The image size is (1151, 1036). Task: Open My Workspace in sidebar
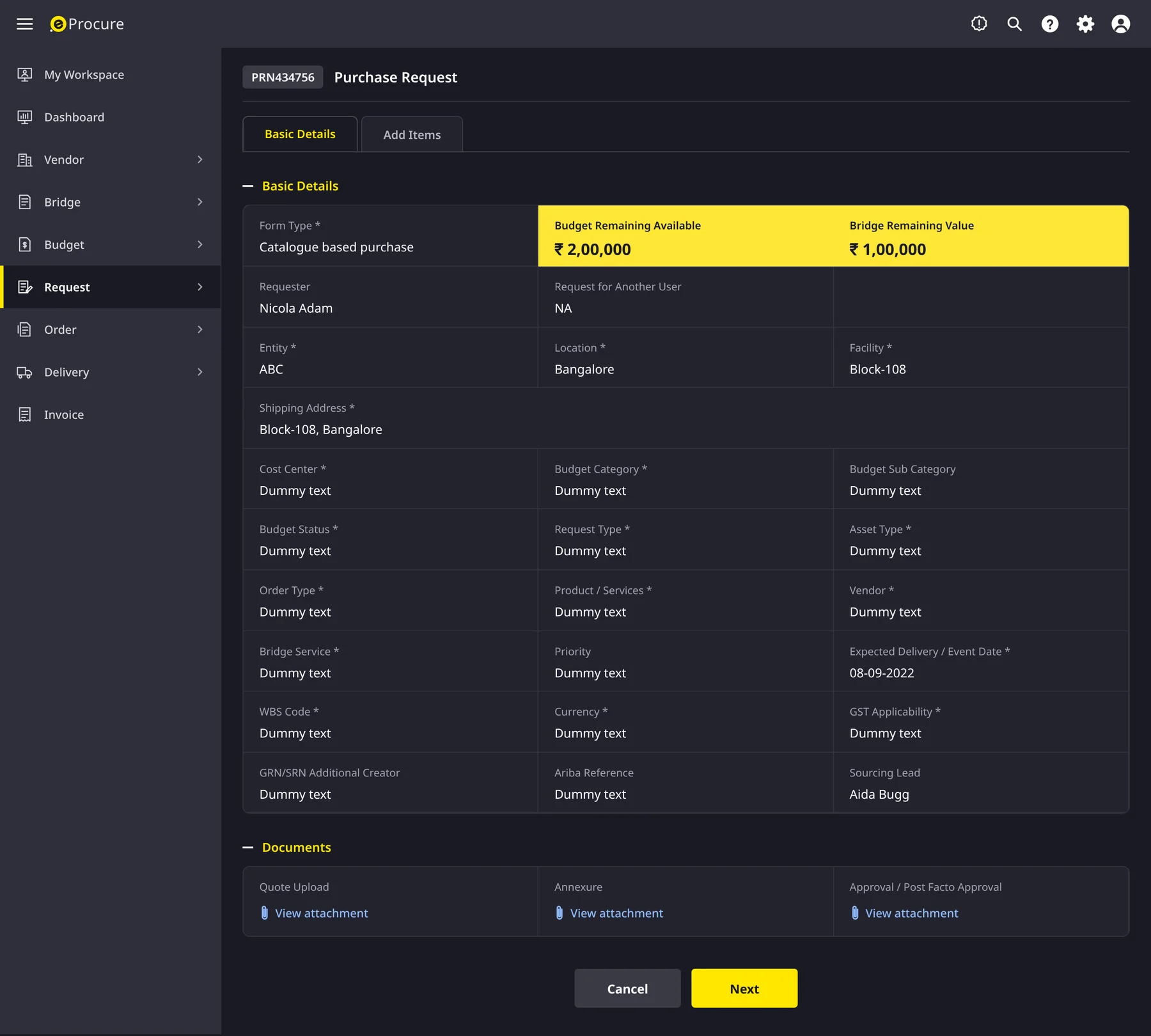point(111,75)
